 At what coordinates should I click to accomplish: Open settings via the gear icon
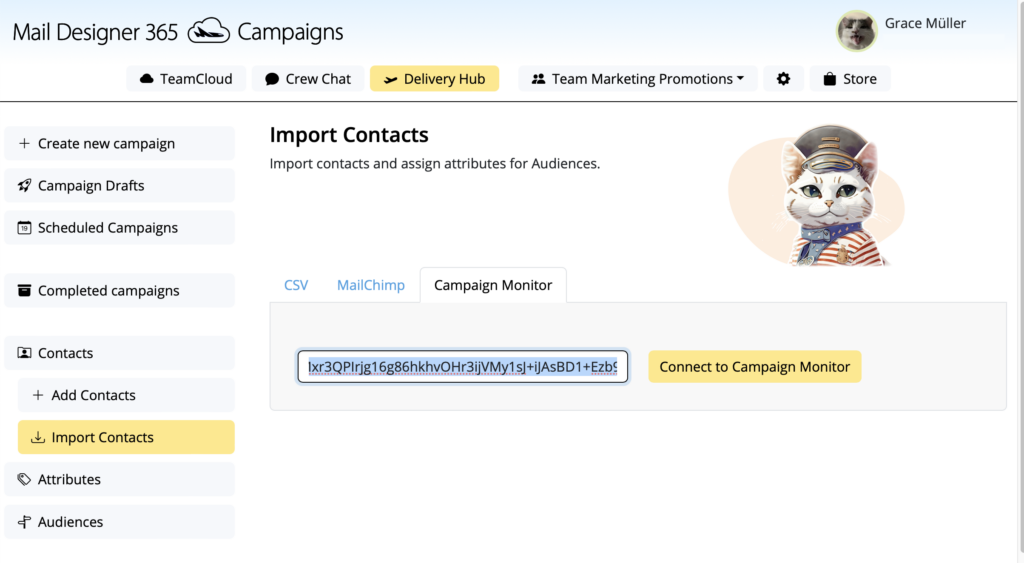(783, 78)
